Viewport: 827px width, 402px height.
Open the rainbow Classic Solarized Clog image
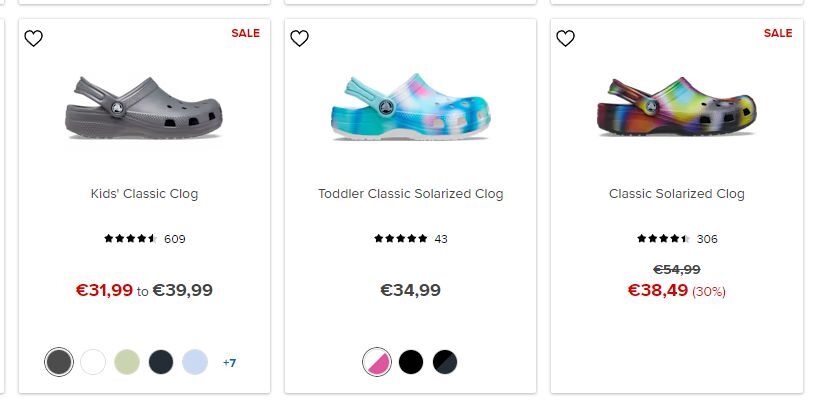(677, 107)
